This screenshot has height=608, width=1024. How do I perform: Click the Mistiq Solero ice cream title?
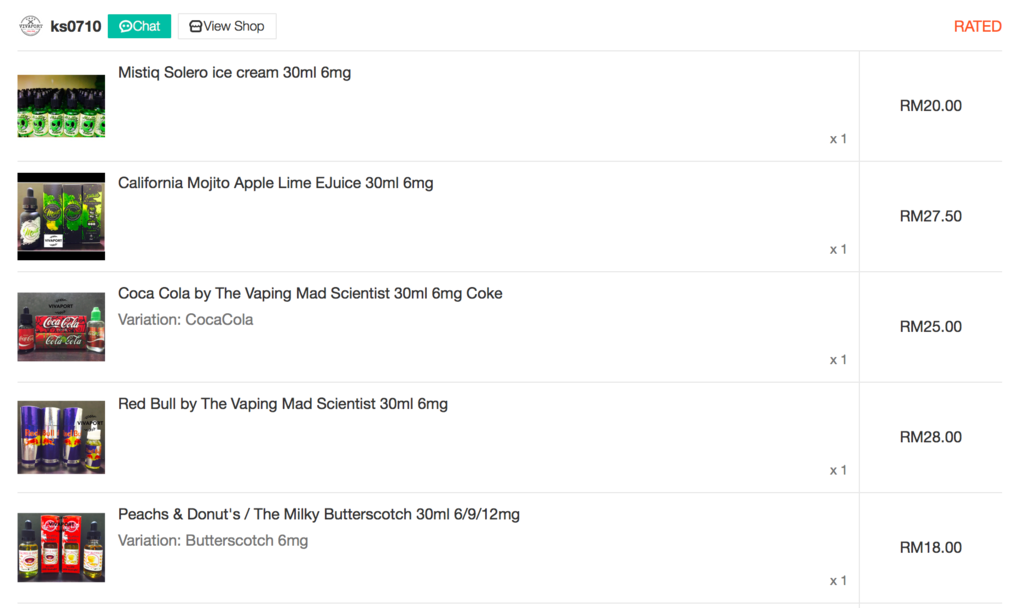click(234, 73)
